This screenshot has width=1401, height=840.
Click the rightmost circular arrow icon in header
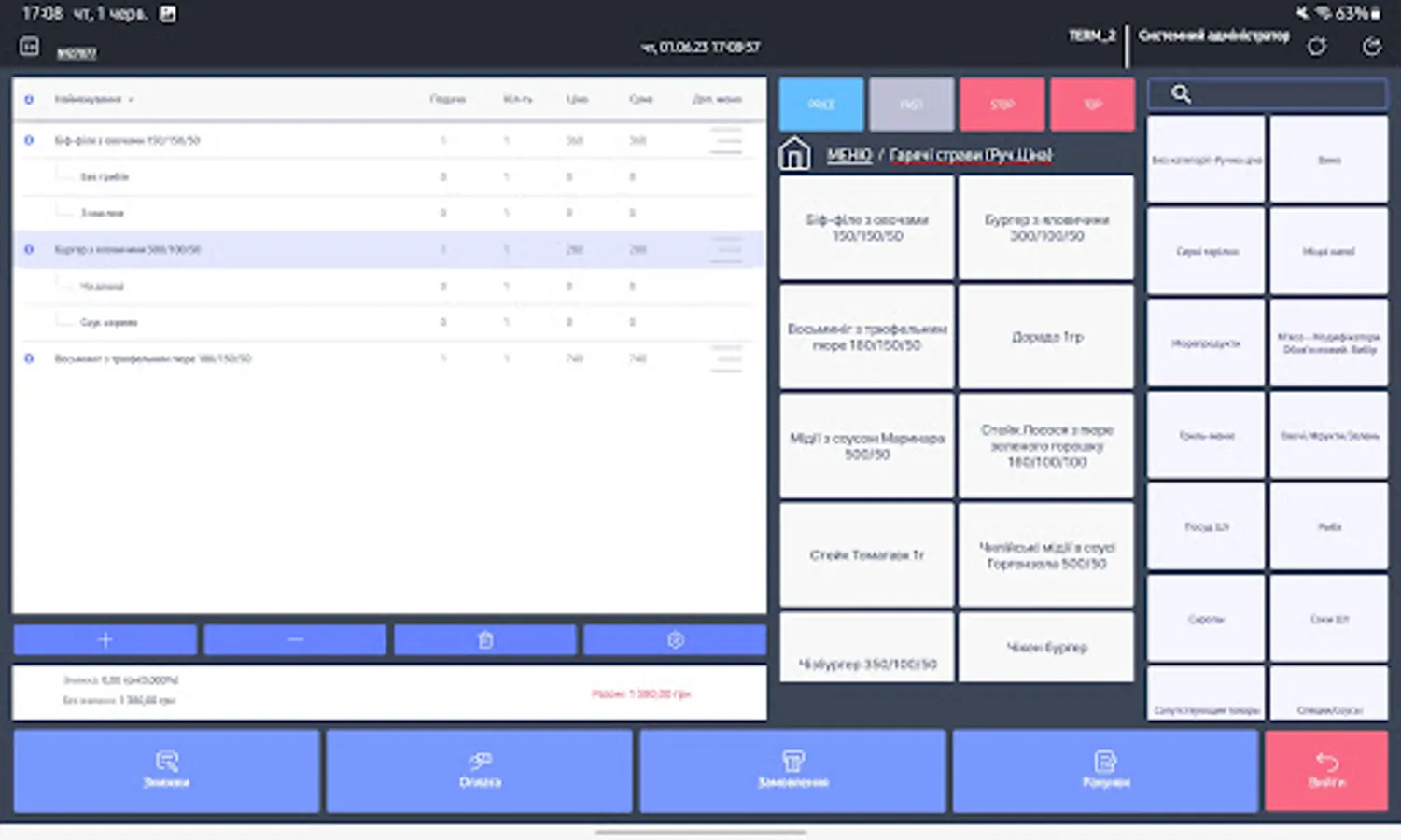pos(1371,47)
